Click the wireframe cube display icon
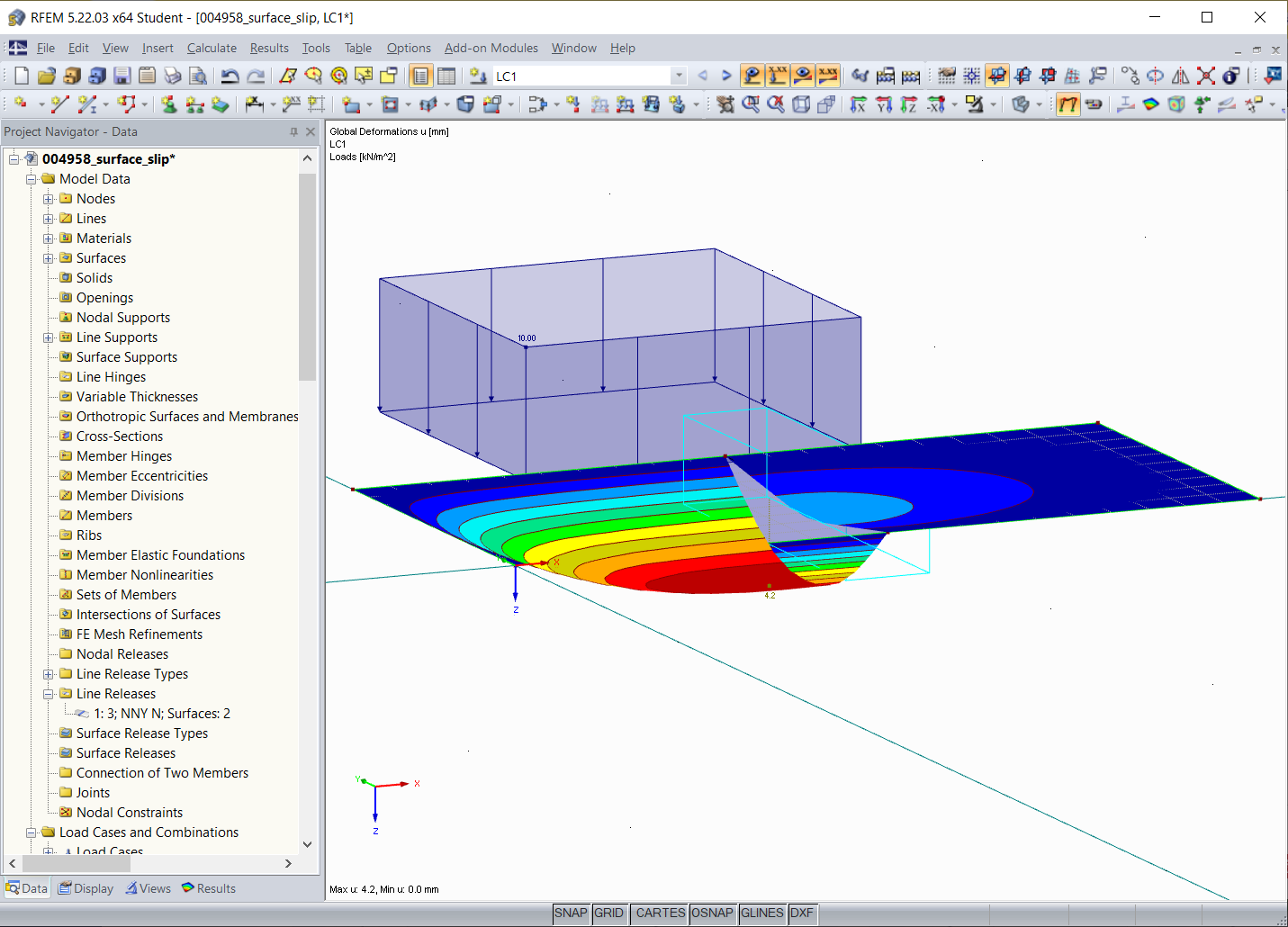Screen dimensions: 1288x927 click(801, 104)
